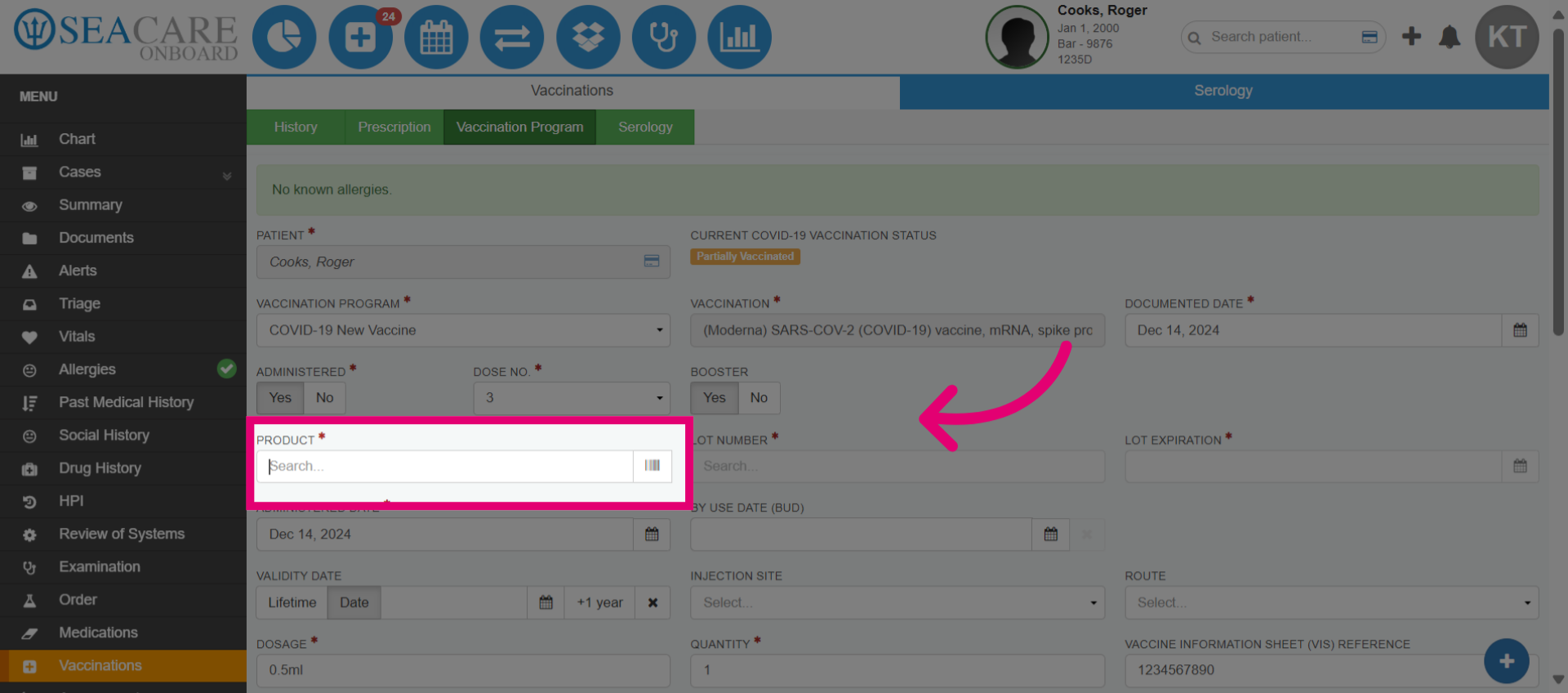Open Drug History in sidebar
Viewport: 1568px width, 693px height.
[123, 468]
